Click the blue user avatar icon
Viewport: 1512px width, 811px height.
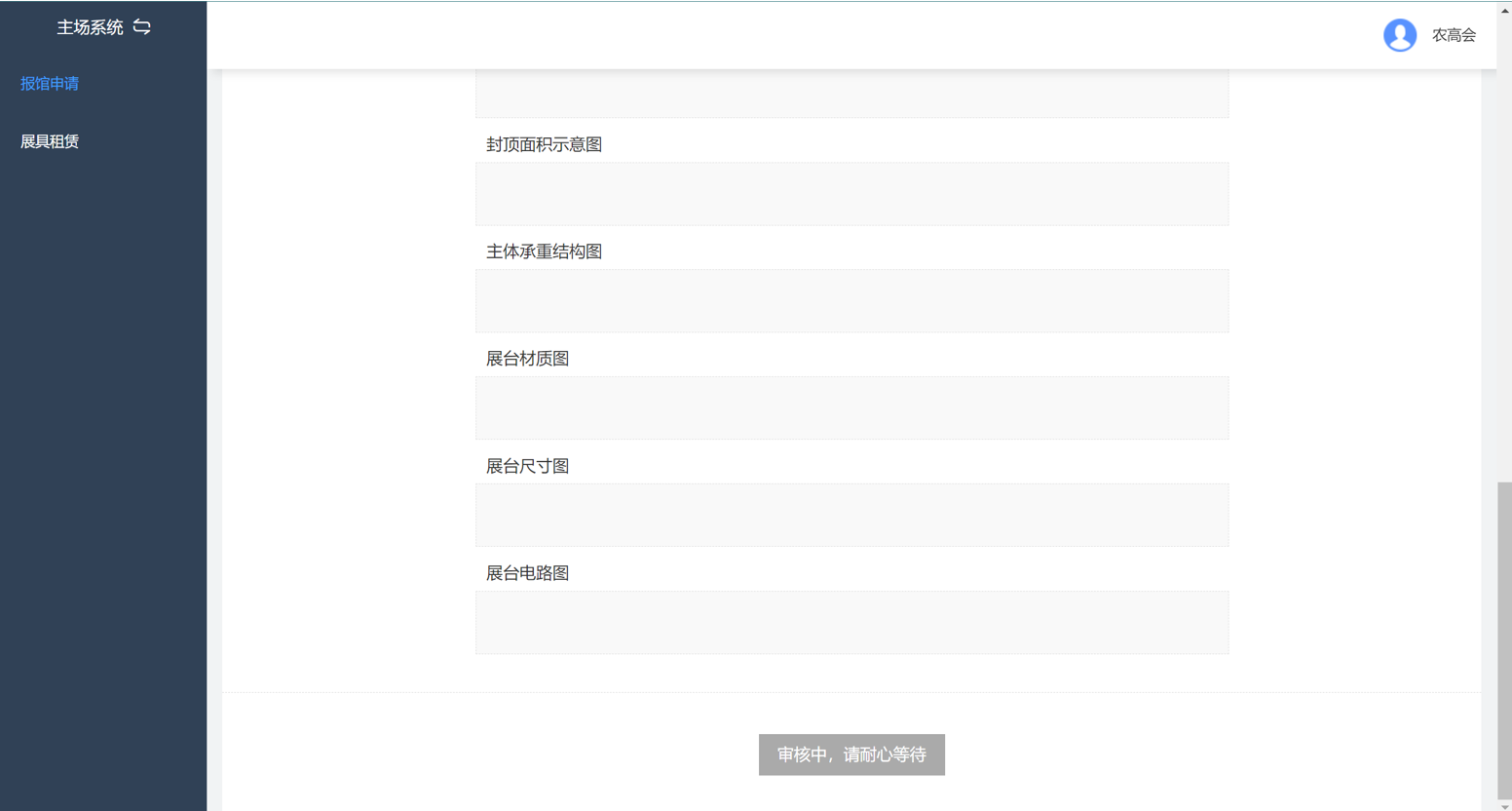click(1400, 35)
